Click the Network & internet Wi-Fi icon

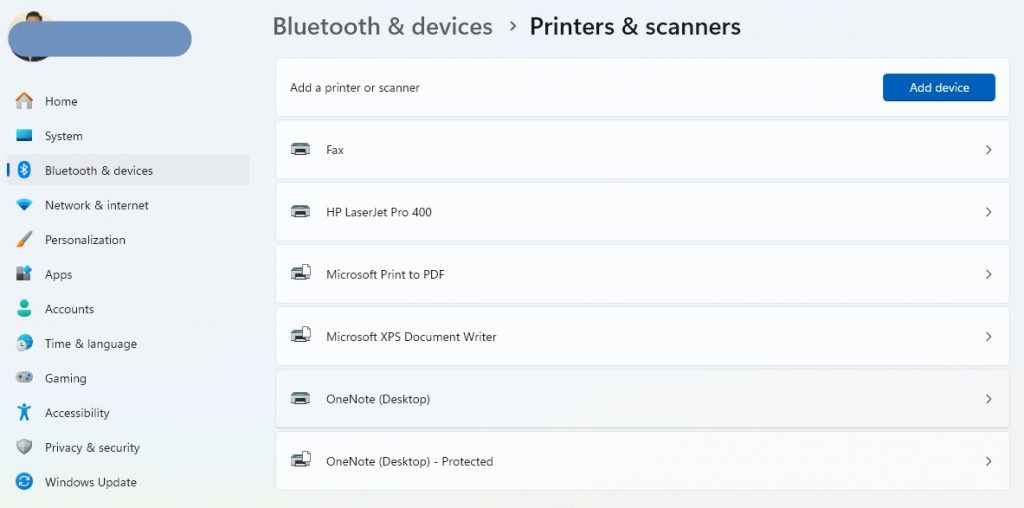[x=24, y=205]
